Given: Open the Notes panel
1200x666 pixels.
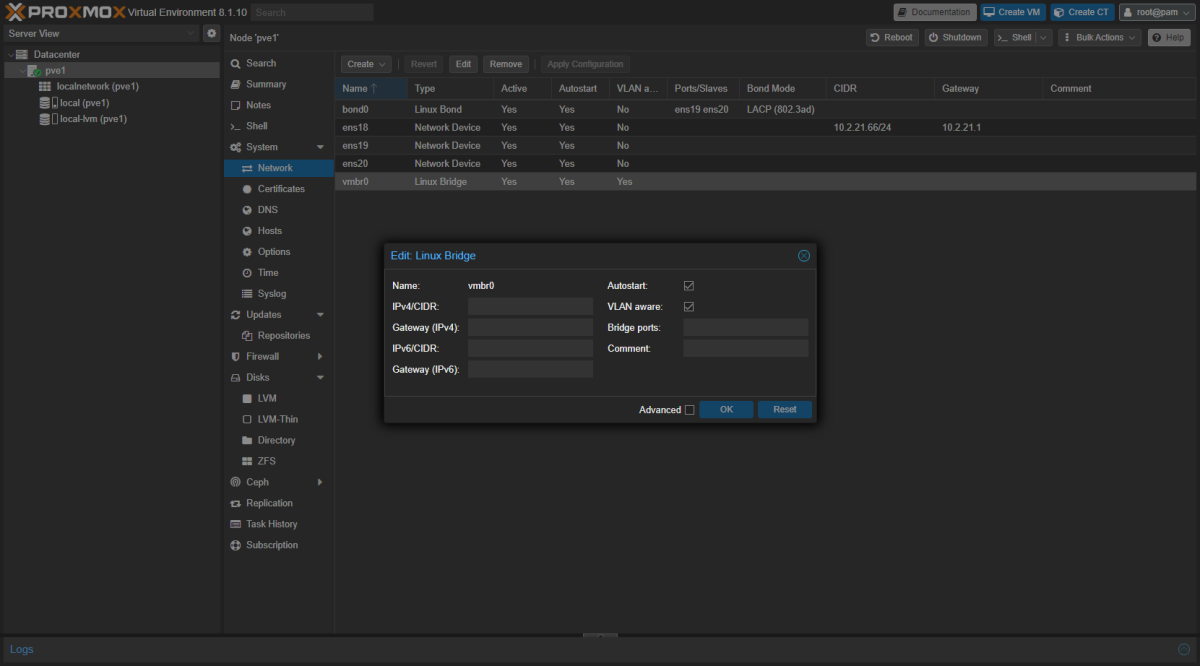Looking at the screenshot, I should tap(258, 105).
